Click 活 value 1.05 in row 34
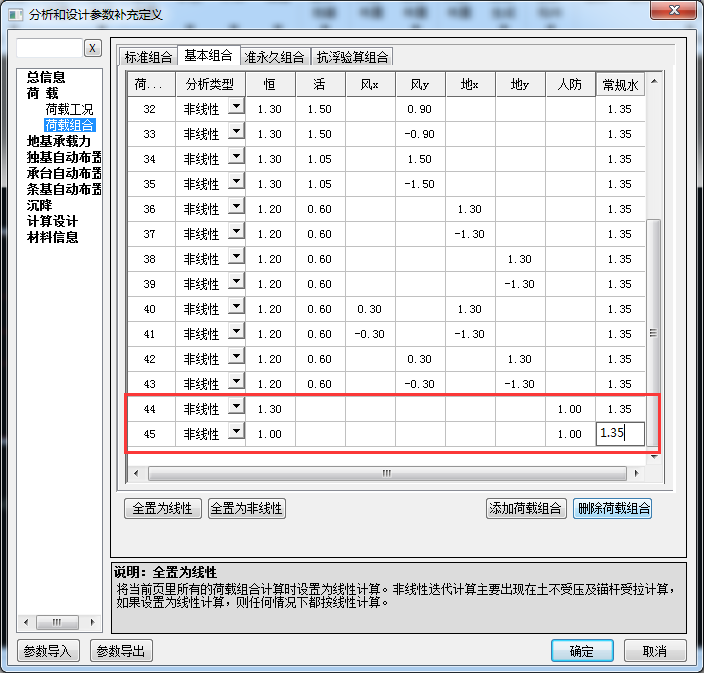Image resolution: width=704 pixels, height=673 pixels. (x=320, y=159)
